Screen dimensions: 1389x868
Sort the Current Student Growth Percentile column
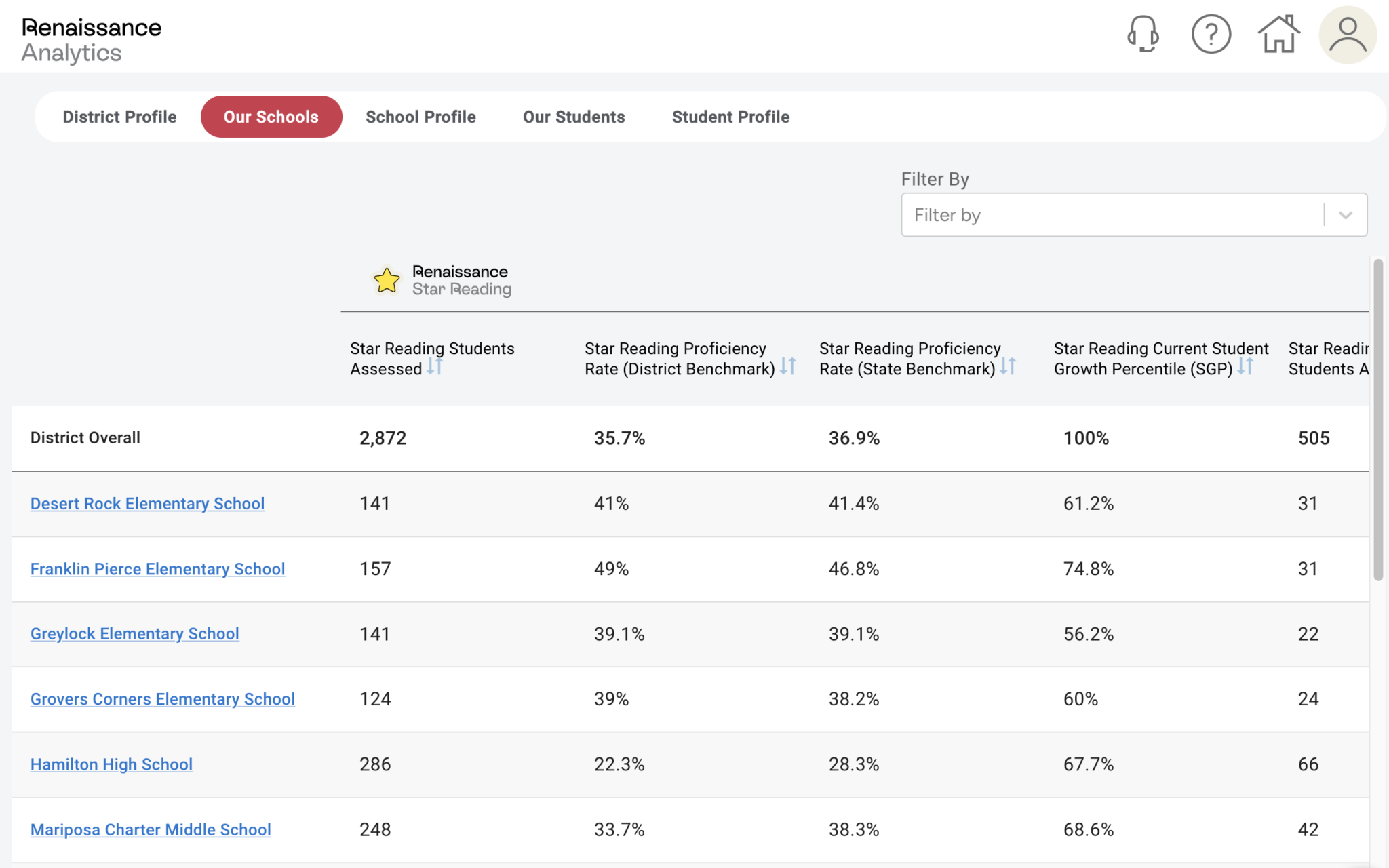click(1247, 366)
